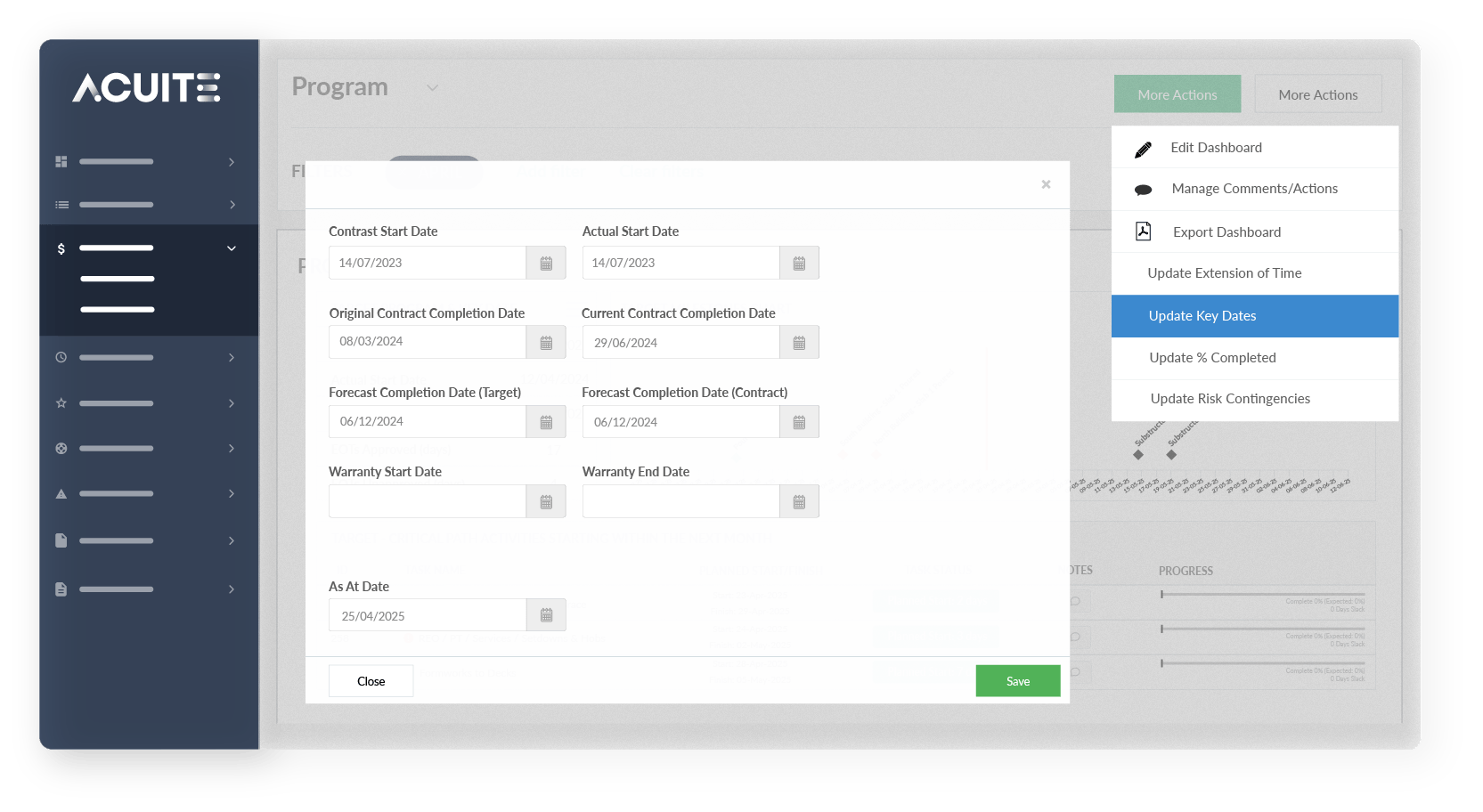This screenshot has width=1483, height=812.
Task: Click the first progress slider under PROGRESS
Action: (1263, 594)
